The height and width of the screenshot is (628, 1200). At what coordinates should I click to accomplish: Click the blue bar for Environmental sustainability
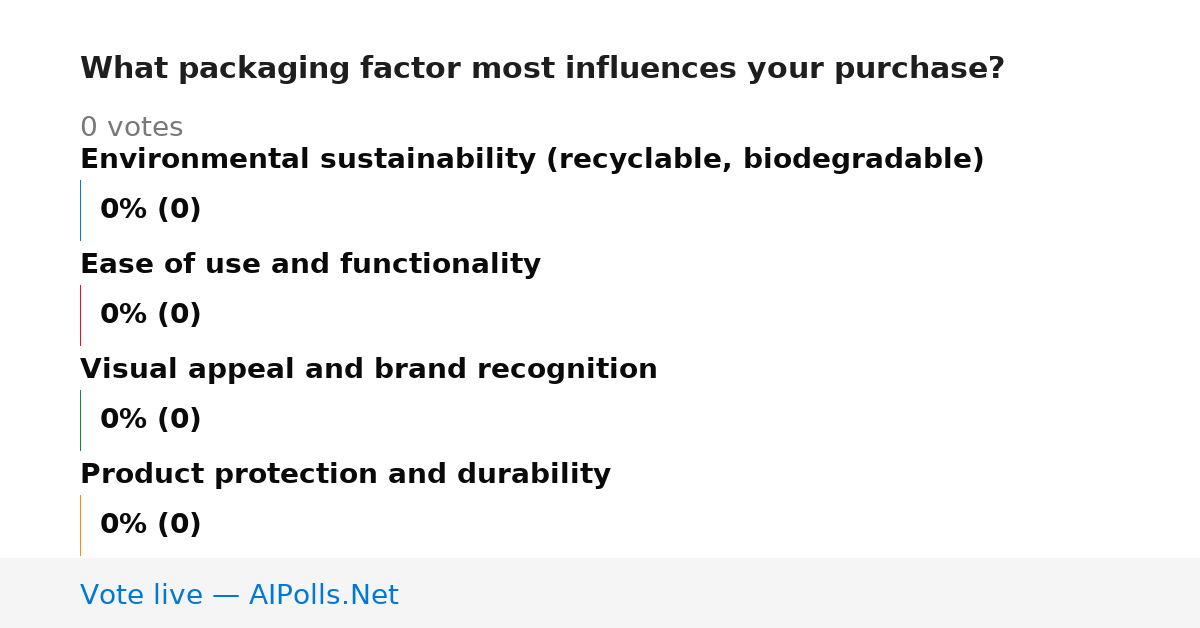point(80,210)
